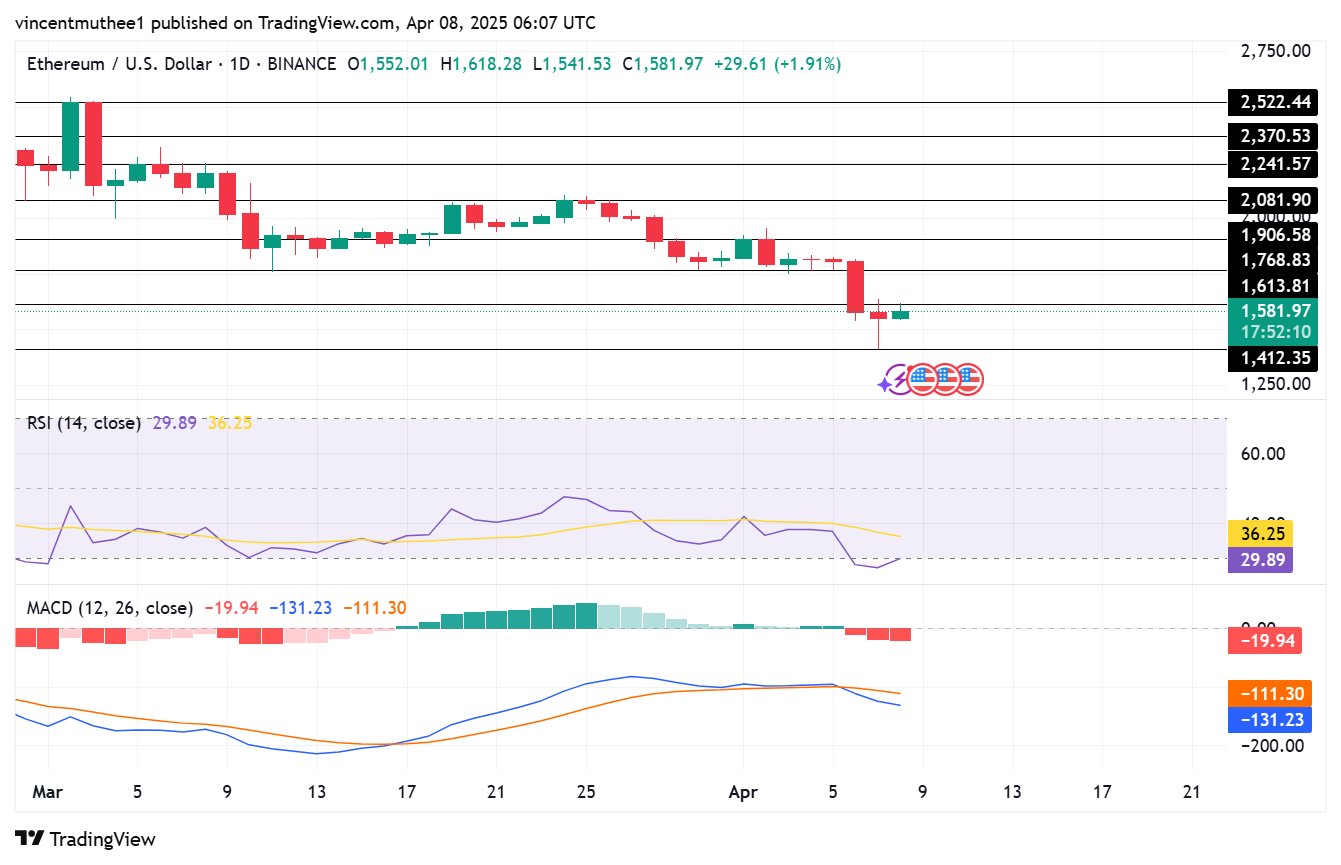Click the RSI (14, close) indicator legend
The width and height of the screenshot is (1341, 865).
[x=83, y=423]
